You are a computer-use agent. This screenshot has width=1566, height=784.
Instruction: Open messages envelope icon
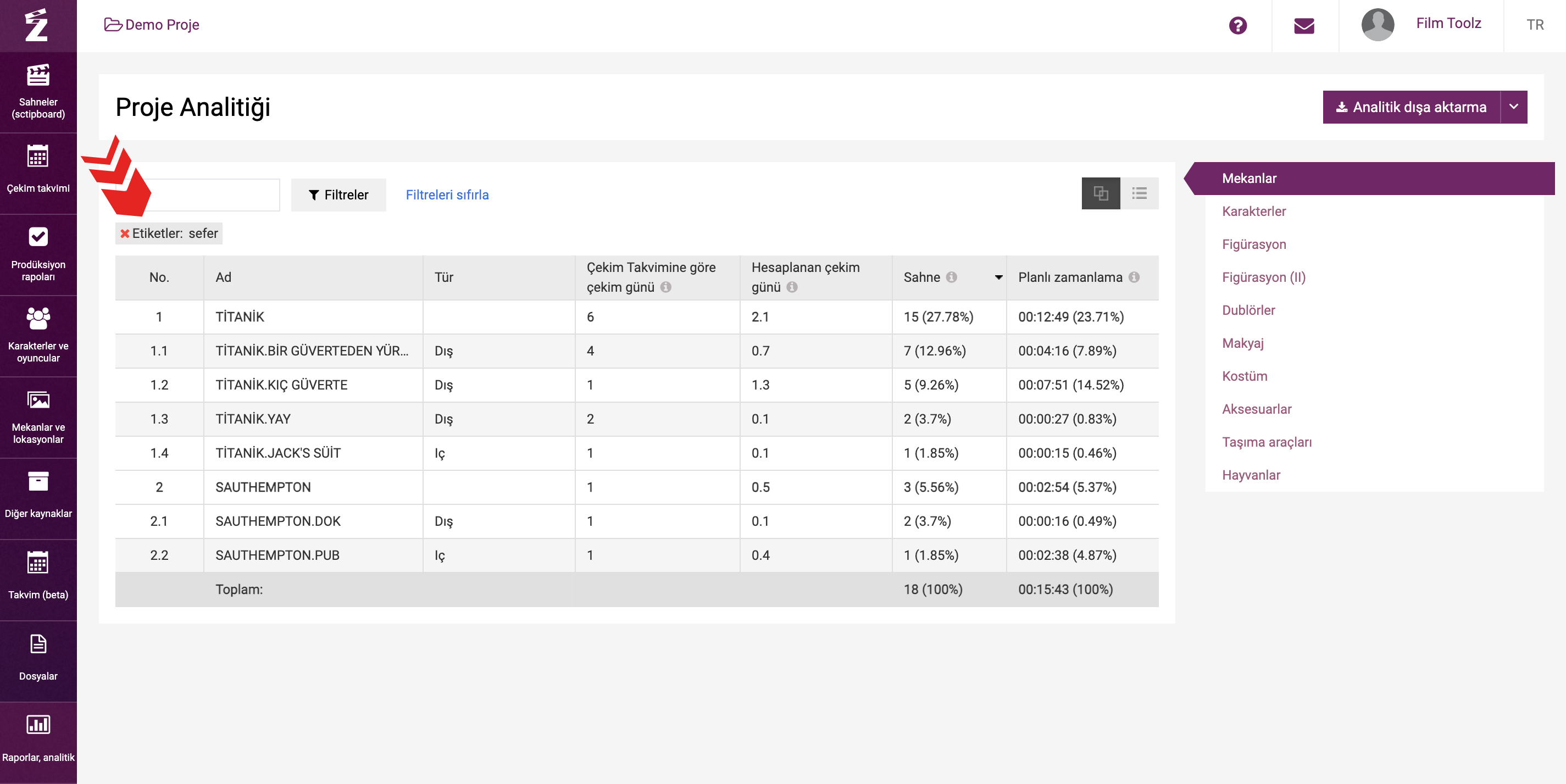click(x=1304, y=25)
